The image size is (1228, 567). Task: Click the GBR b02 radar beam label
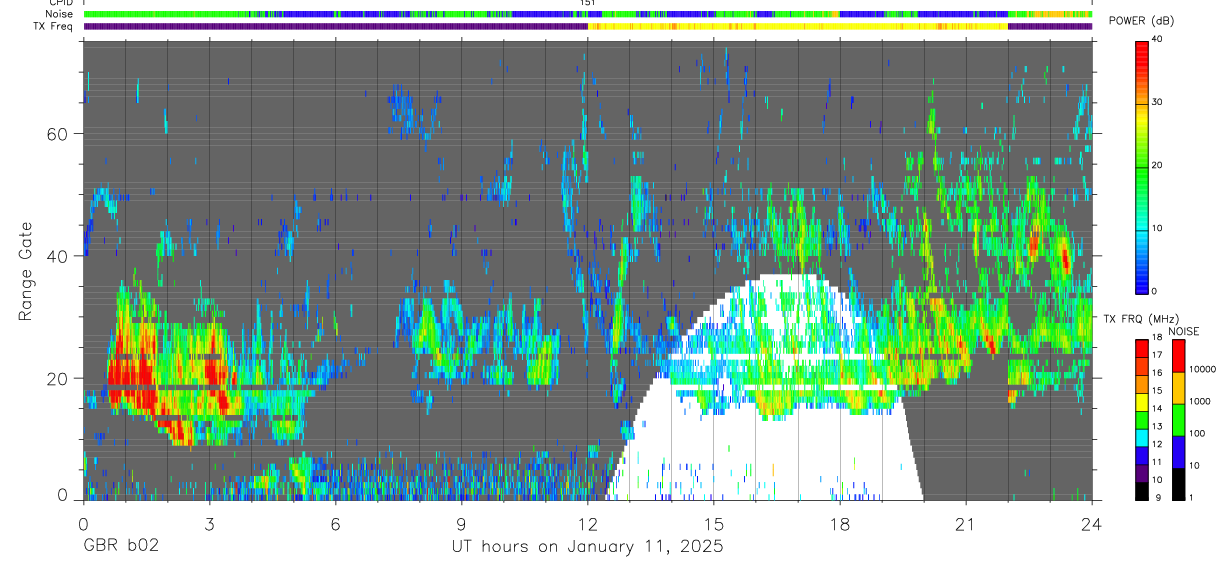point(120,547)
